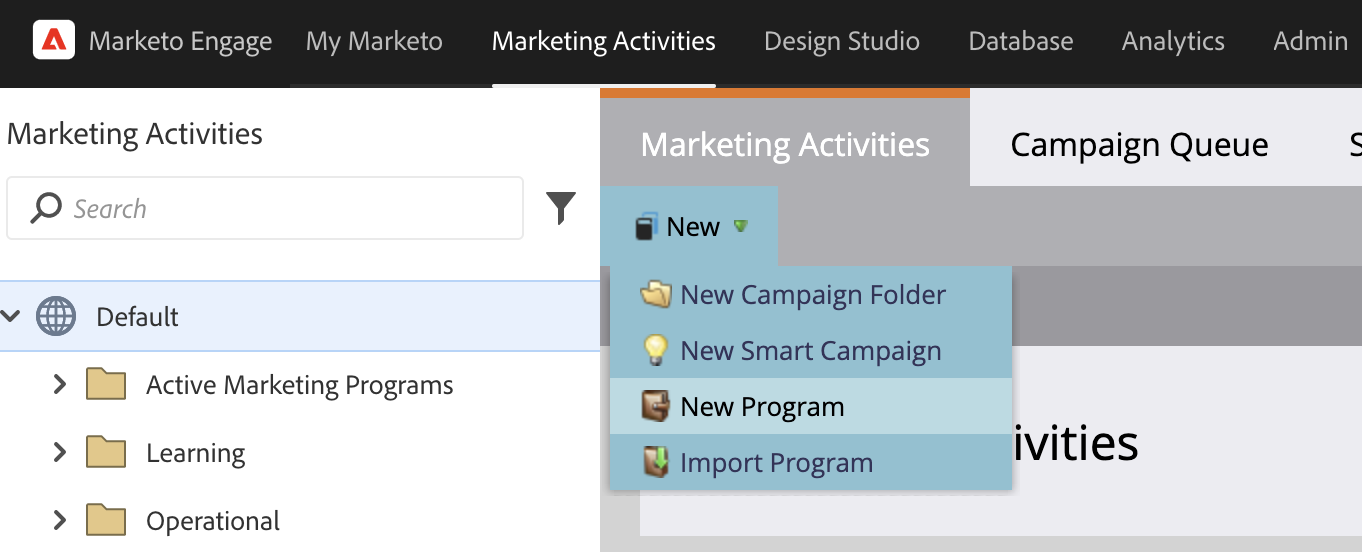The image size is (1362, 552).
Task: Click Active Marketing Programs folder icon
Action: [x=106, y=384]
